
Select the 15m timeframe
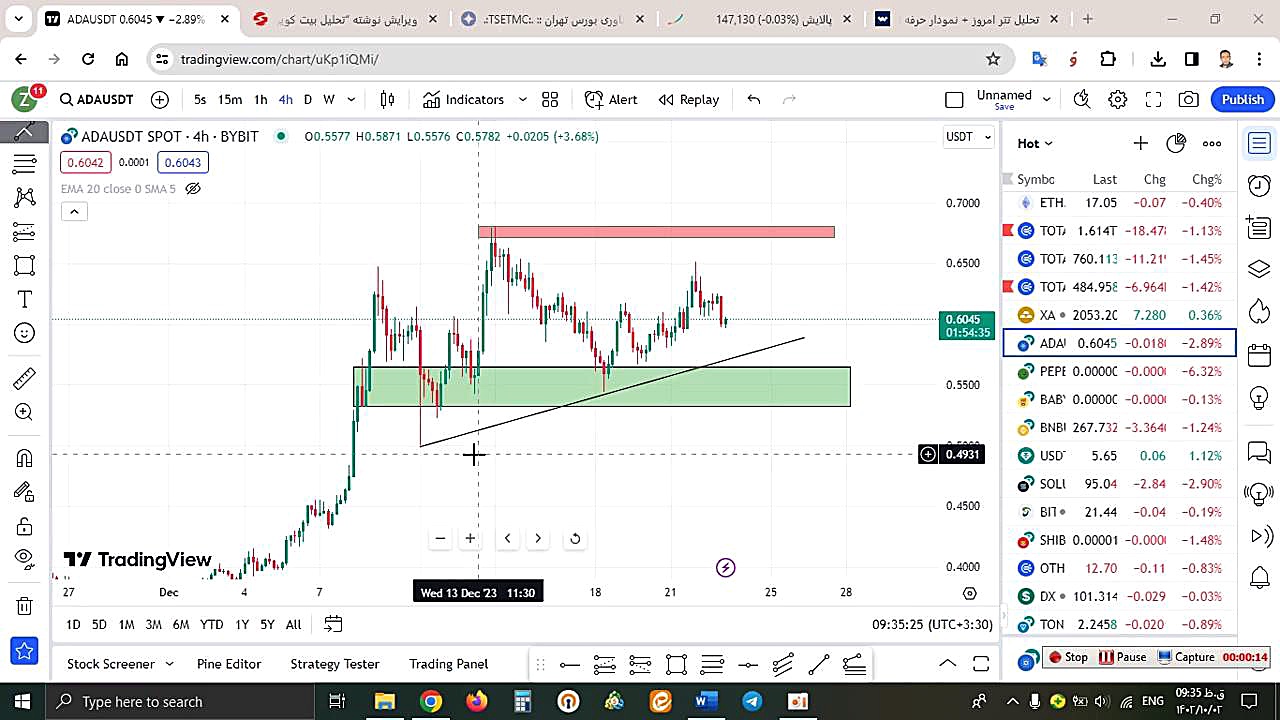(x=230, y=99)
